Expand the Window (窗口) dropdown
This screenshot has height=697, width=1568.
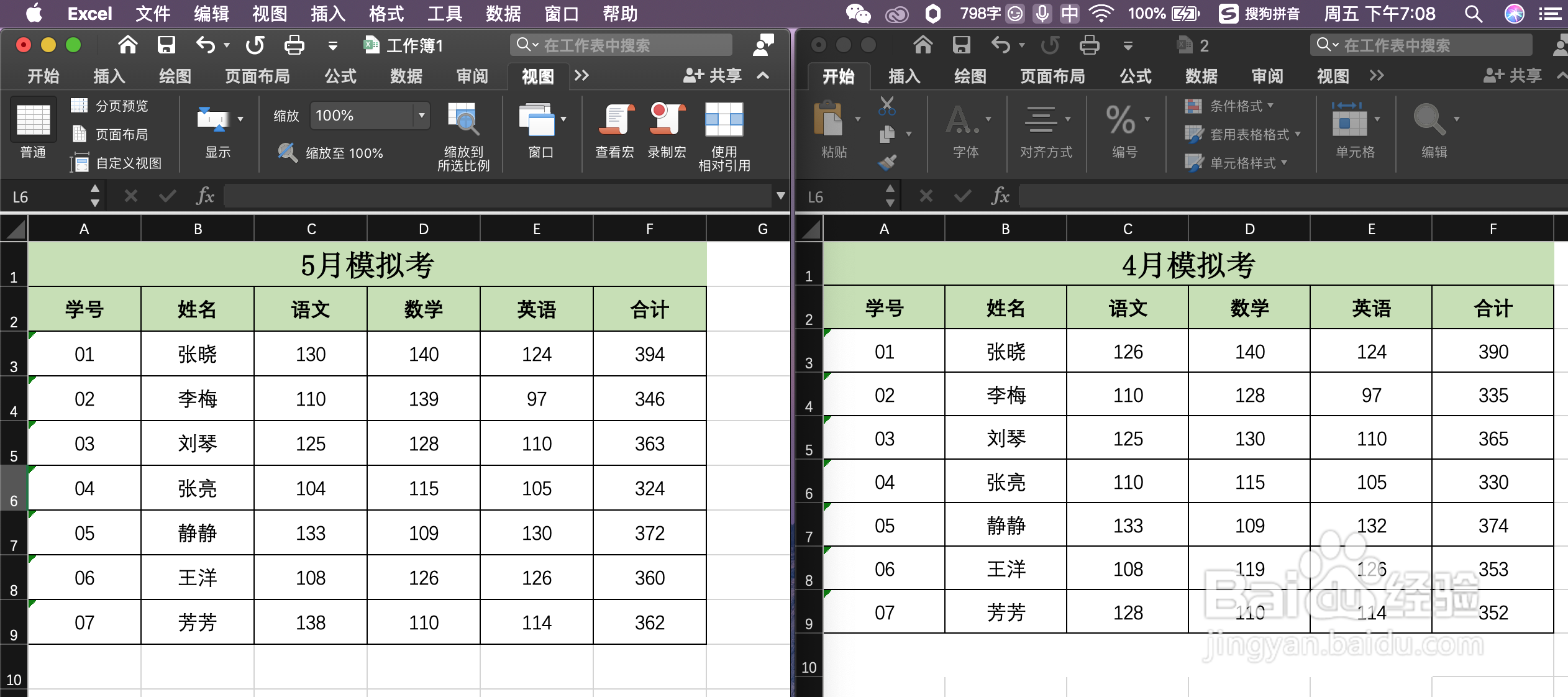click(x=563, y=119)
